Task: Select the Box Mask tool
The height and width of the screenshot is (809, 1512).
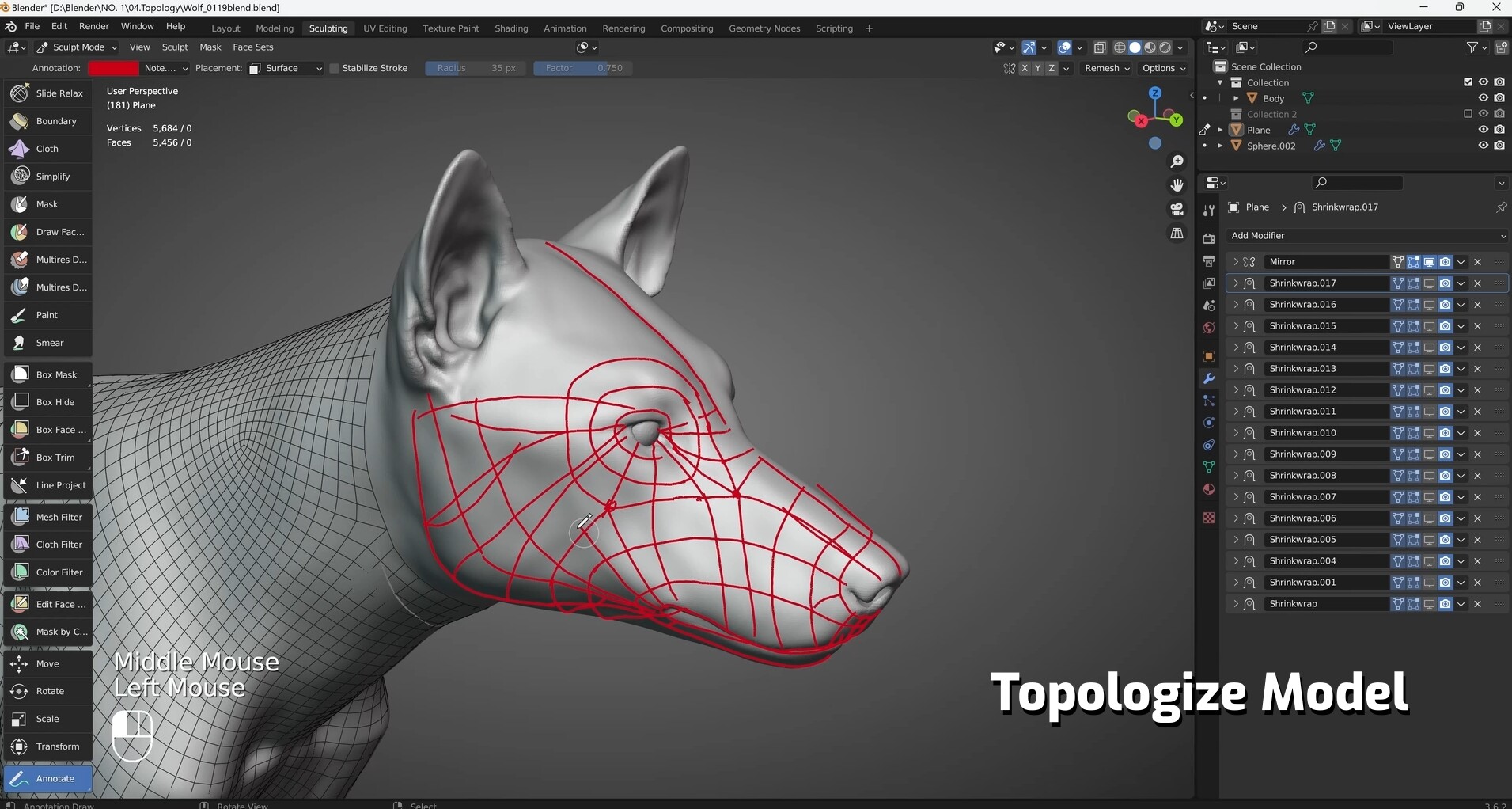Action: pyautogui.click(x=49, y=374)
